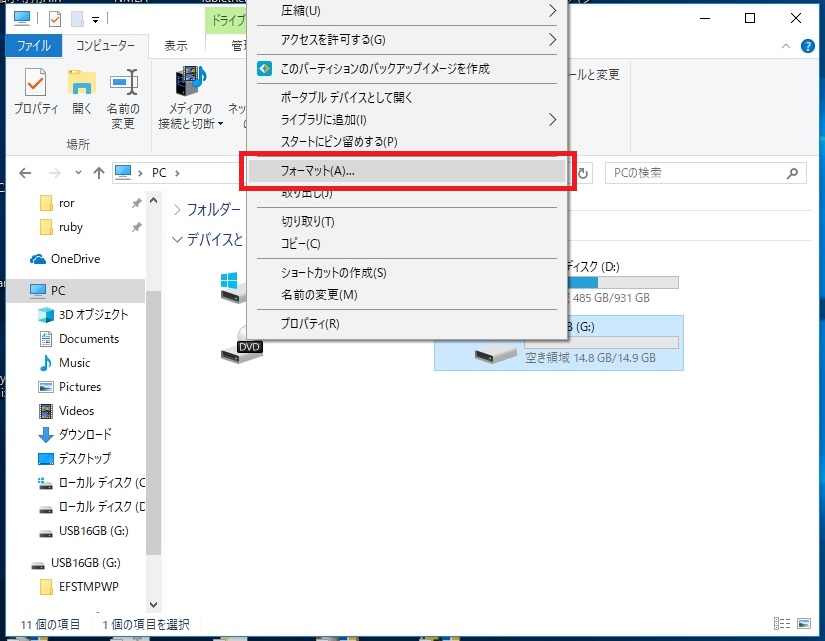This screenshot has height=641, width=825.
Task: Click the 開く ribbon icon
Action: click(x=82, y=92)
